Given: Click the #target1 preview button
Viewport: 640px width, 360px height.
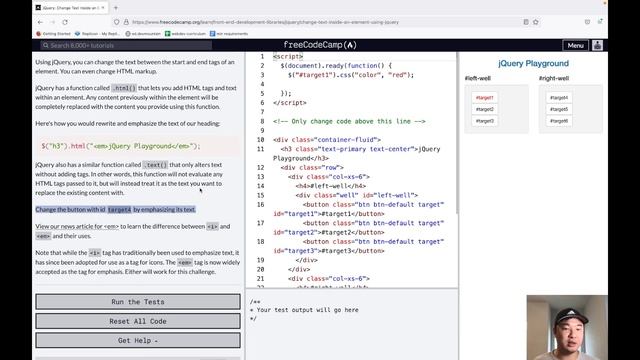Looking at the screenshot, I should tap(484, 98).
